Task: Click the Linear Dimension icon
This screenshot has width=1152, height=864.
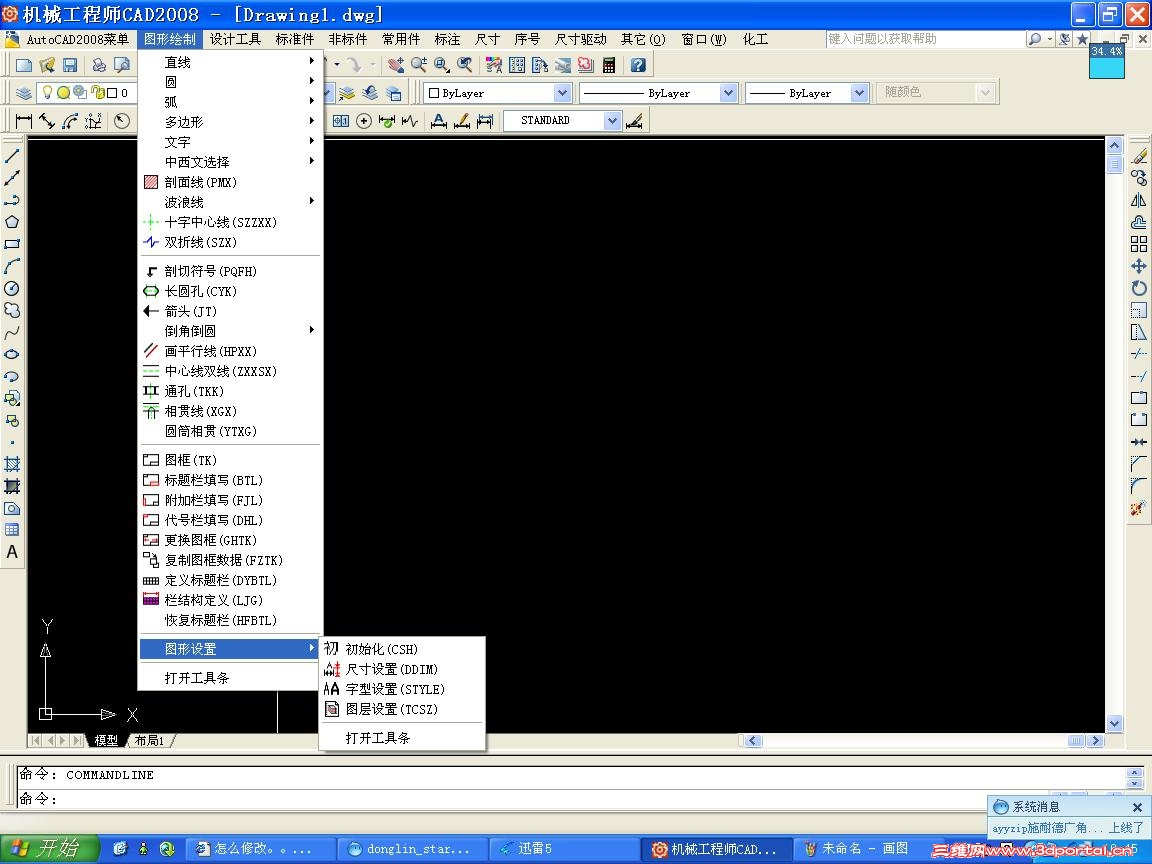Action: tap(24, 120)
